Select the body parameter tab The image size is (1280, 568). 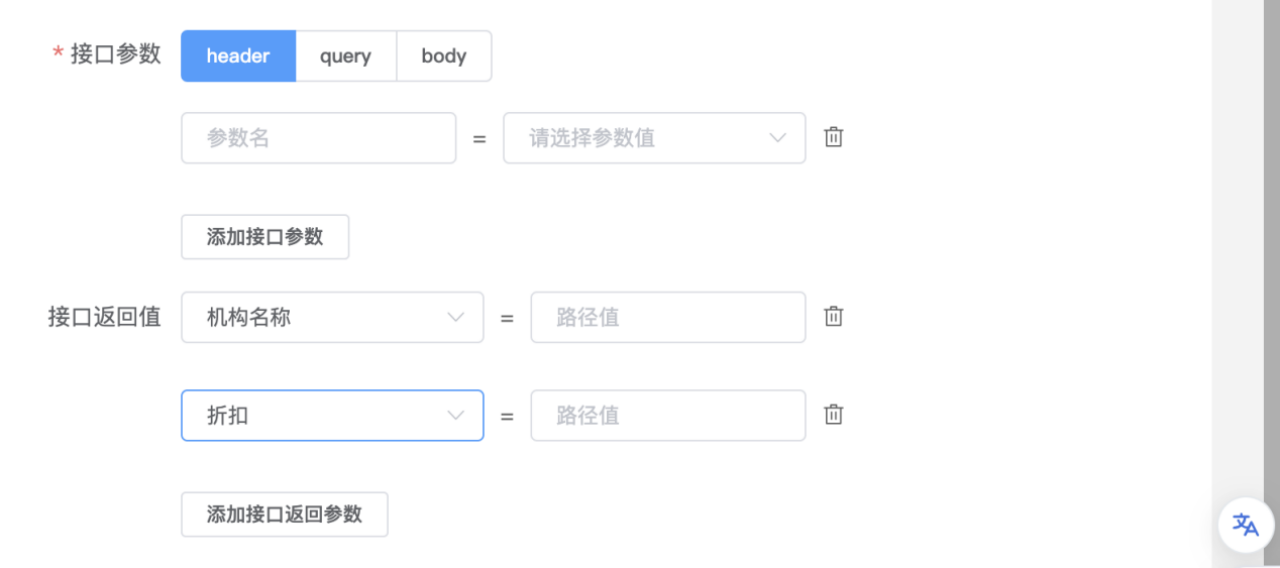point(444,56)
